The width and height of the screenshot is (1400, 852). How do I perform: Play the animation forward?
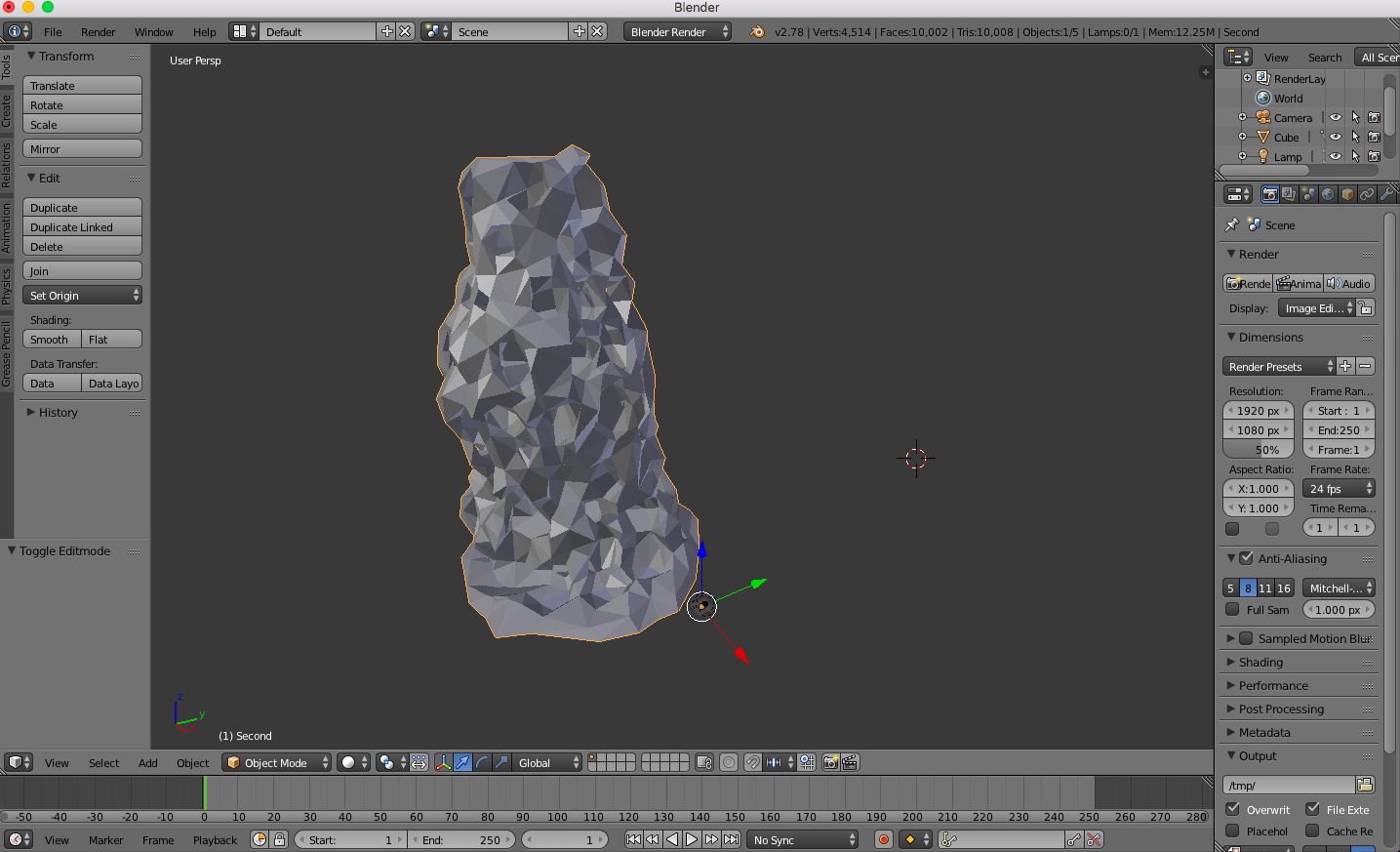point(692,839)
